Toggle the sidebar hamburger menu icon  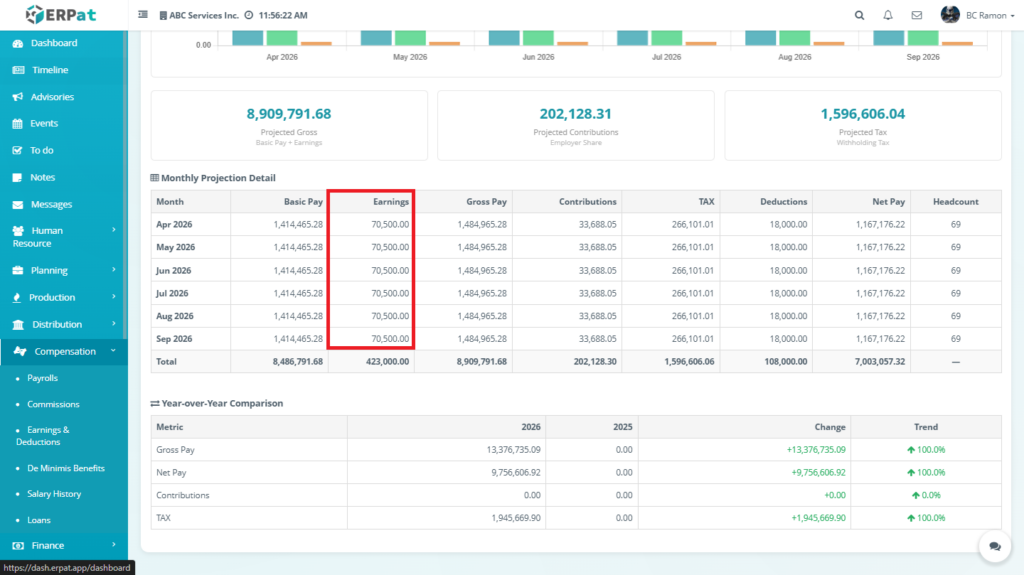click(143, 15)
